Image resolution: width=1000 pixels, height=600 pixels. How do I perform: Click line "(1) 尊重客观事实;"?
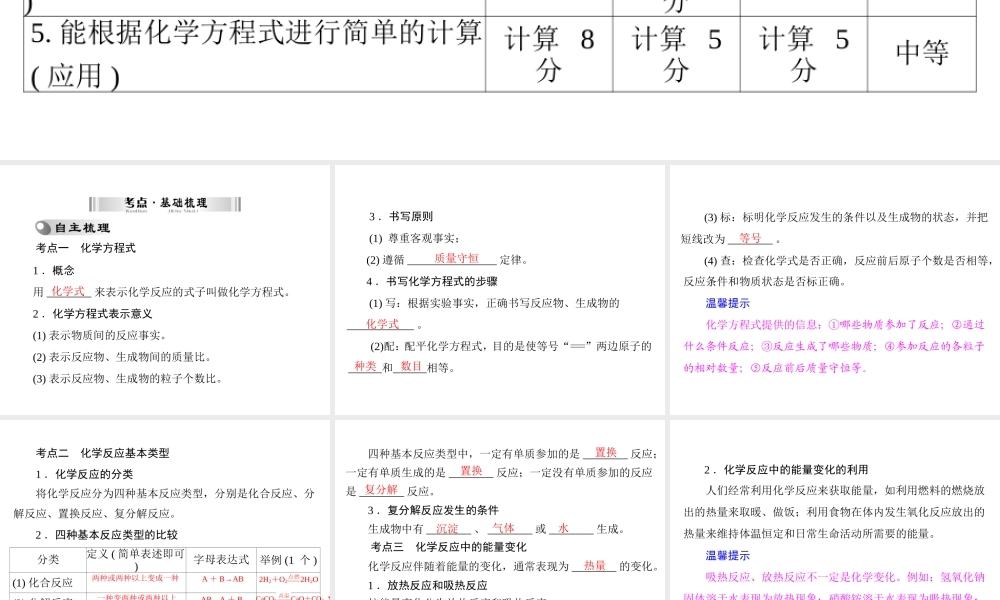(414, 238)
